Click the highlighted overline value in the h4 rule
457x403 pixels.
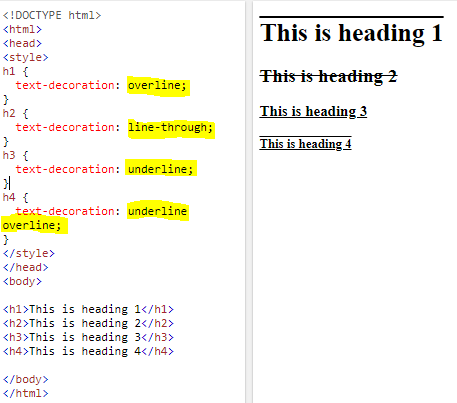[x=32, y=226]
